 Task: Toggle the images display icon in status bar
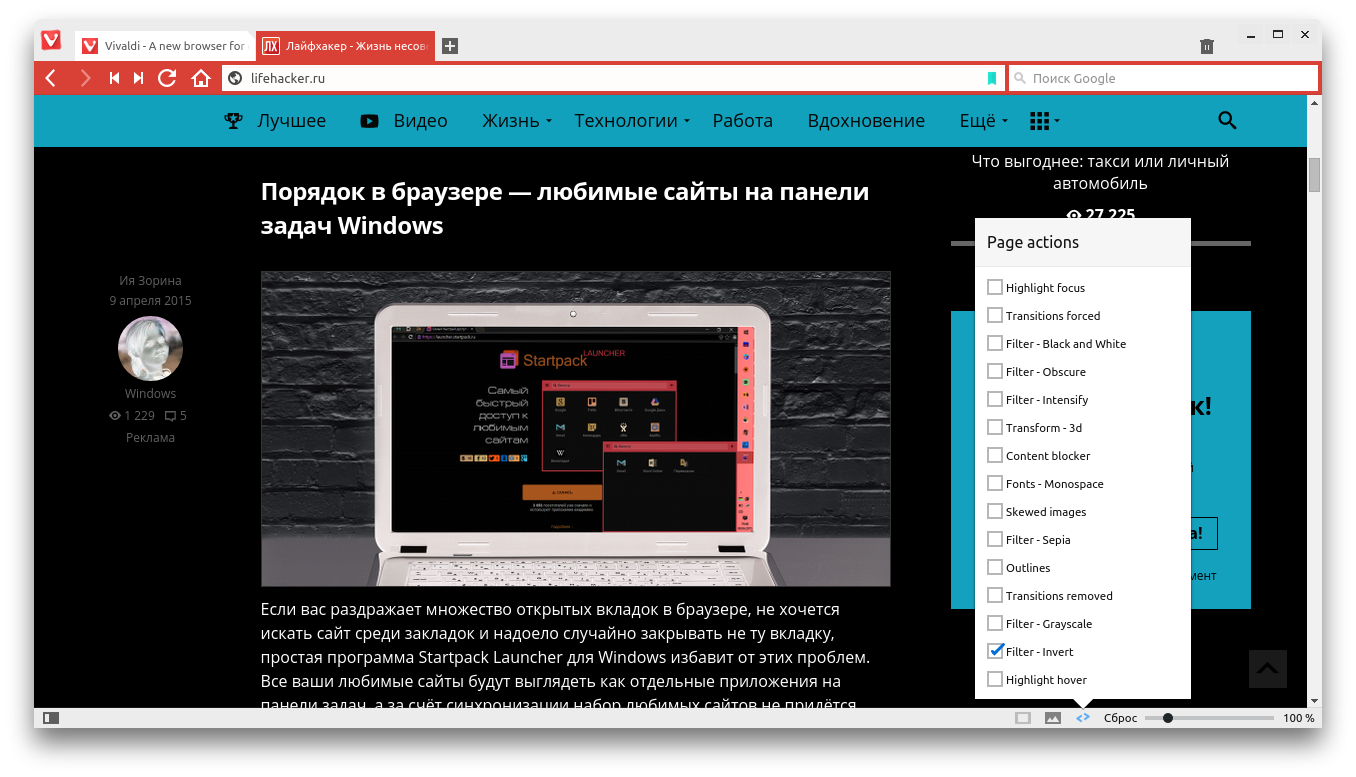tap(1052, 718)
